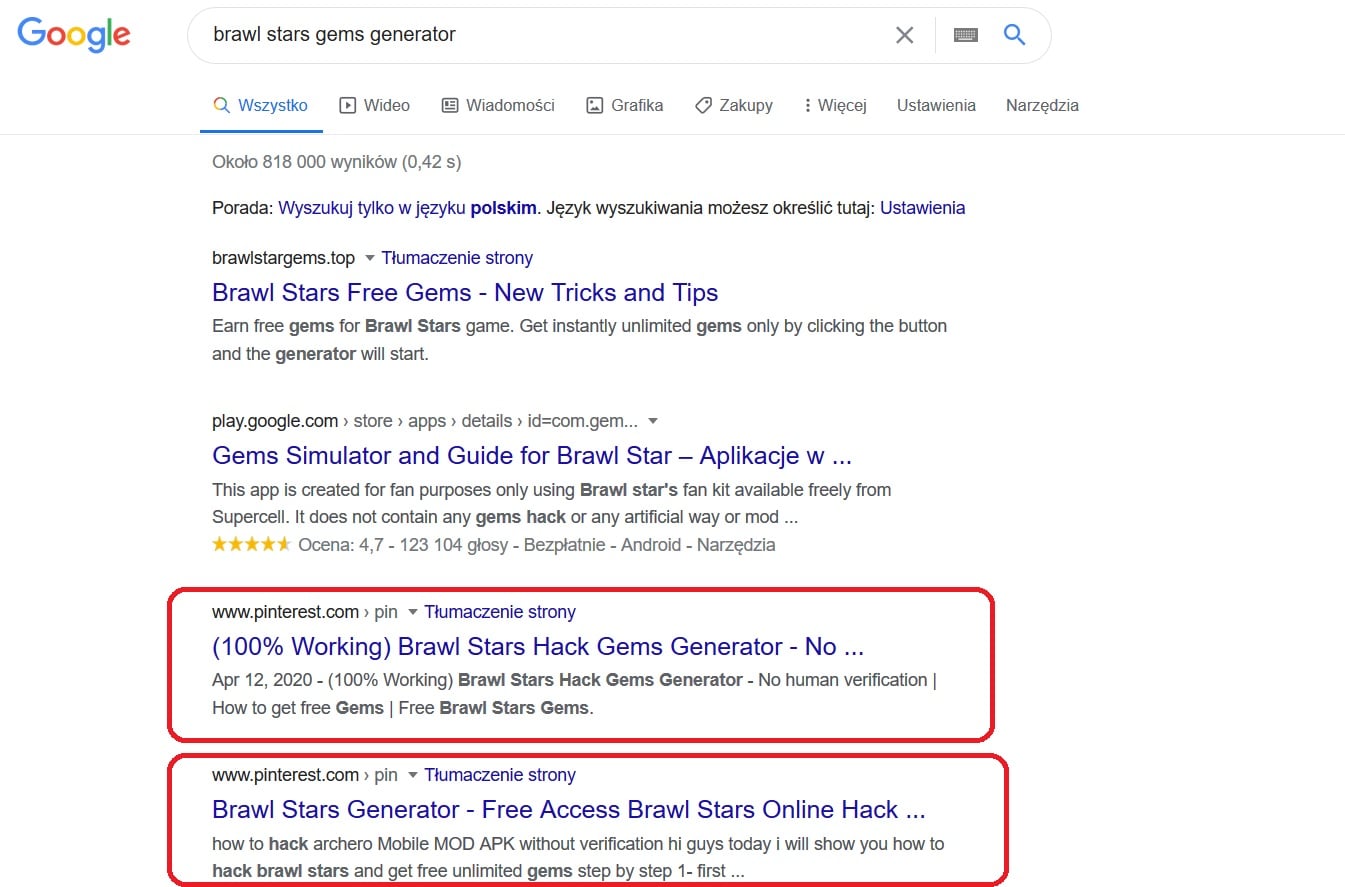This screenshot has height=887, width=1345.
Task: Select the Wszystko tab
Action: pos(261,105)
